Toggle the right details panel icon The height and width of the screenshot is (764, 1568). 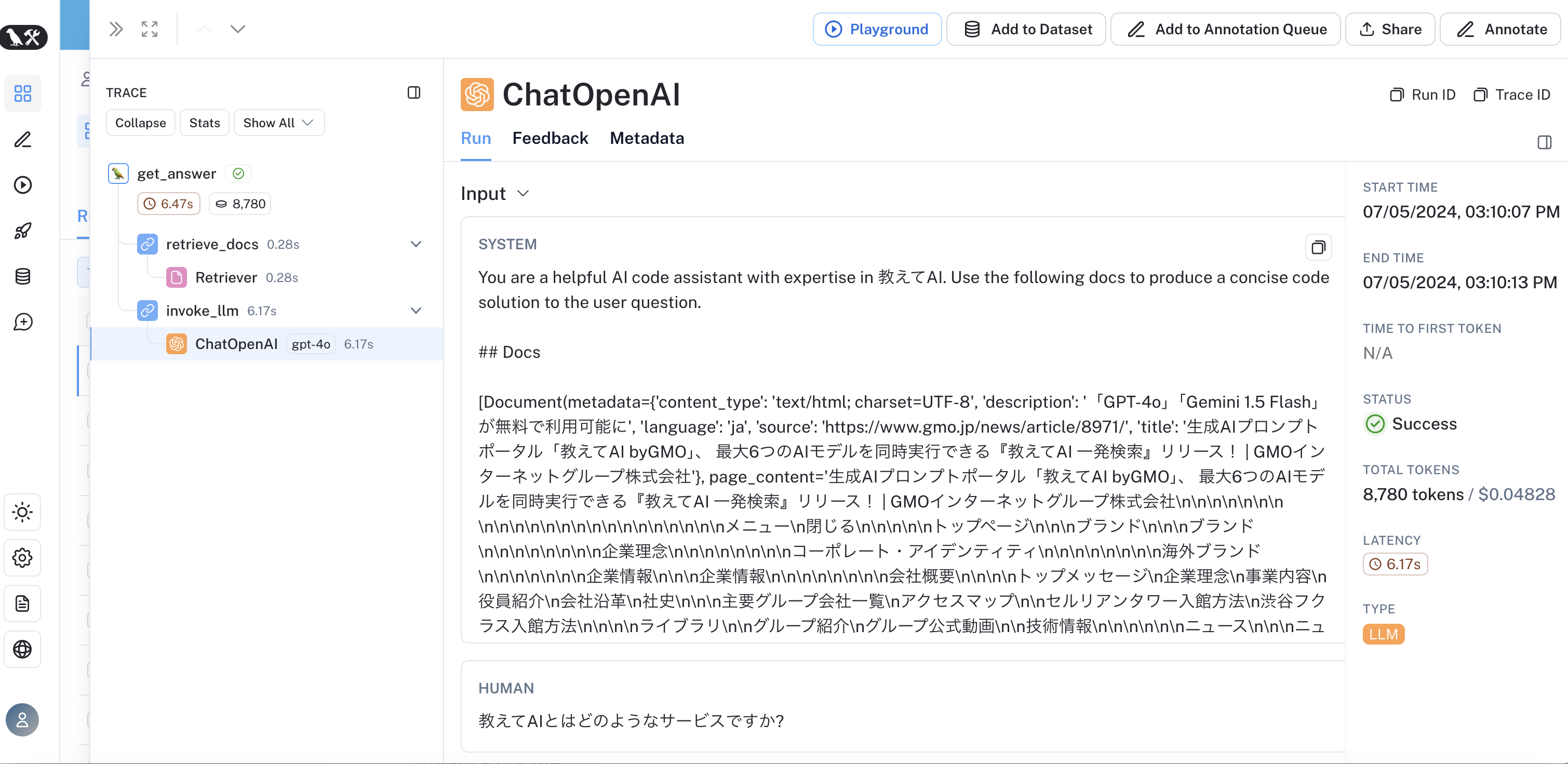point(1544,142)
